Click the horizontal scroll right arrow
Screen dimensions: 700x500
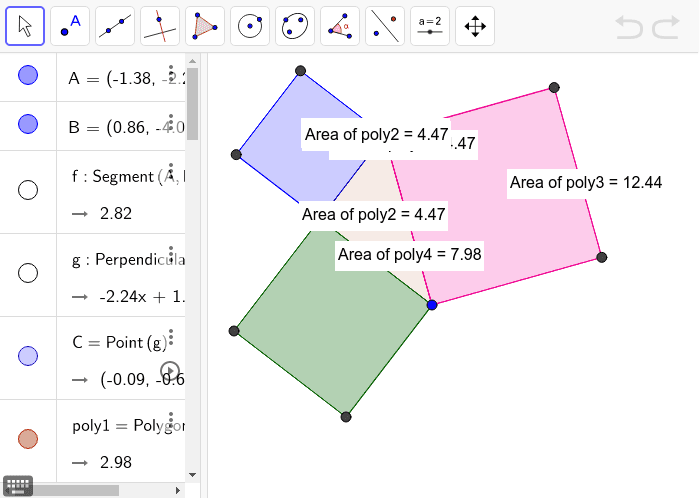tap(178, 490)
